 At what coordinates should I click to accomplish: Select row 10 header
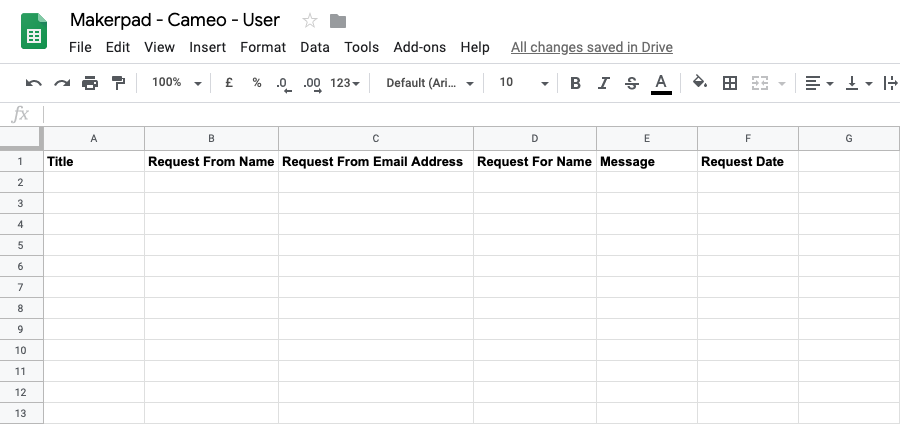click(21, 350)
